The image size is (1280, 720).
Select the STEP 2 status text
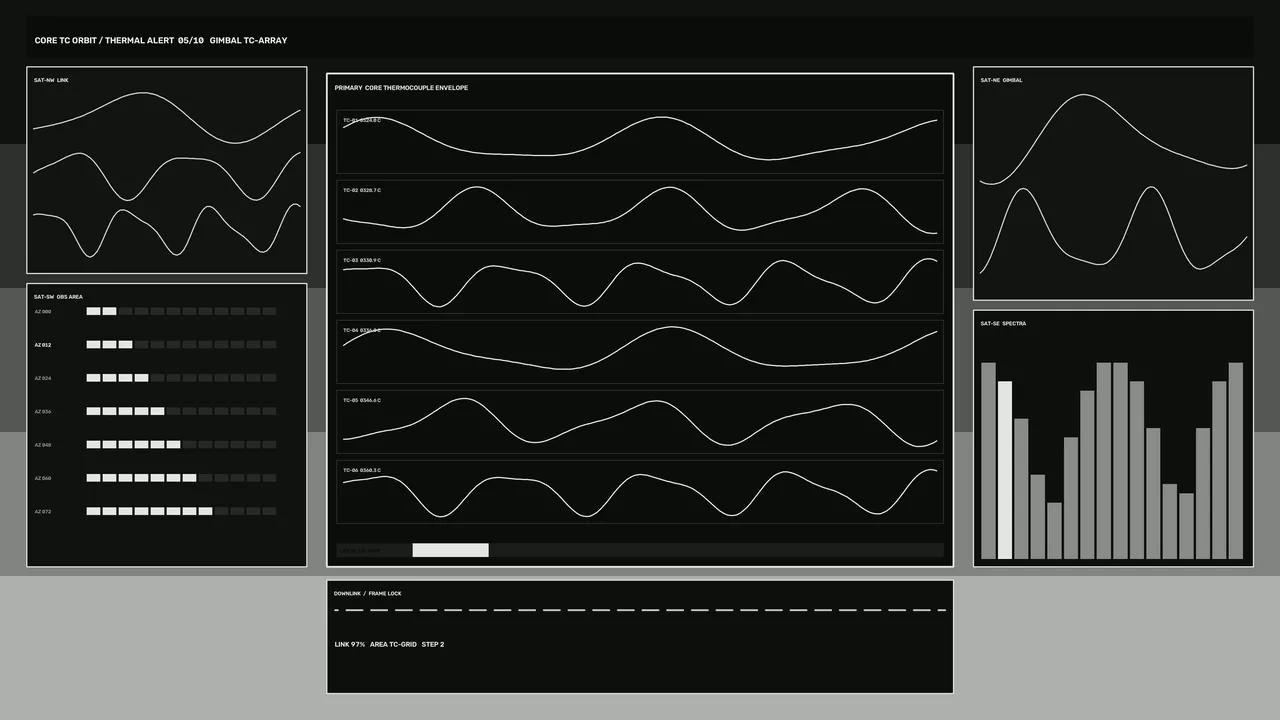pos(433,645)
